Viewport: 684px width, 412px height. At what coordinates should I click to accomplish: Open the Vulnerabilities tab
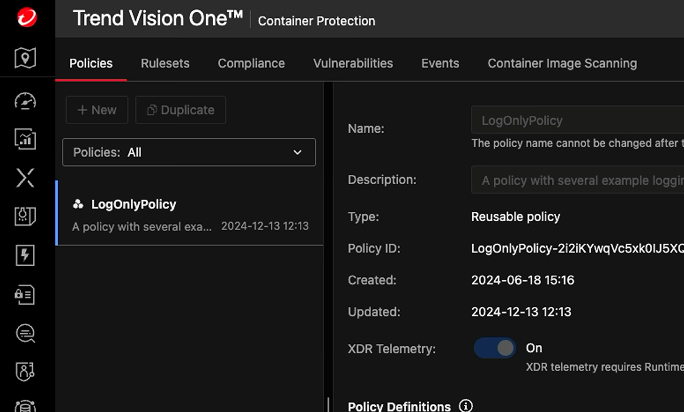353,63
